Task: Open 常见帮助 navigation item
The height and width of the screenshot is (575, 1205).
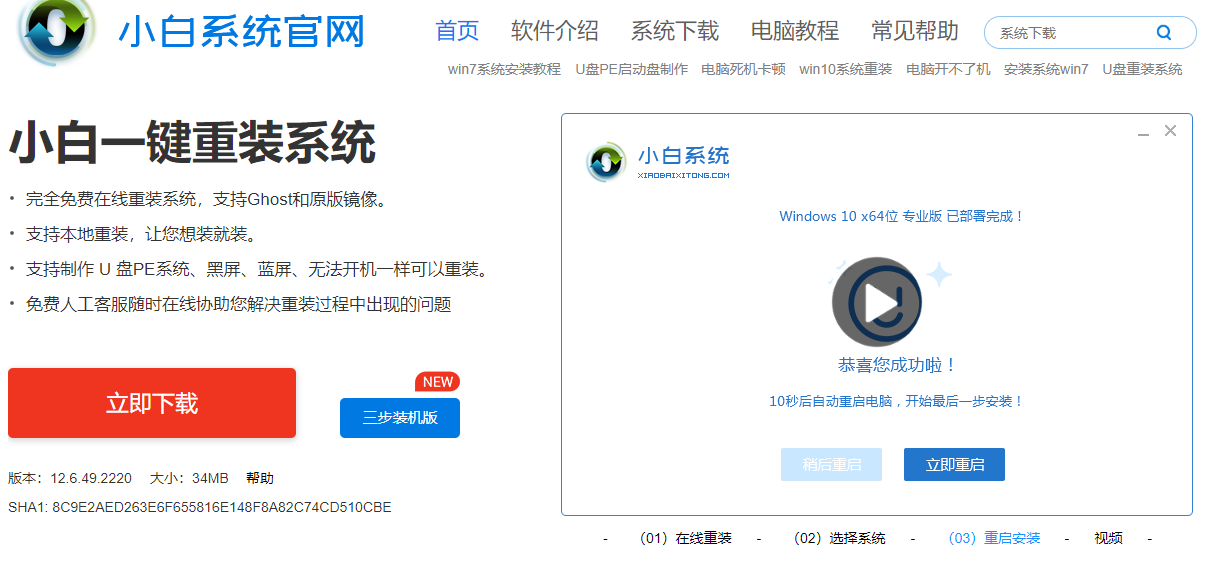Action: click(915, 31)
